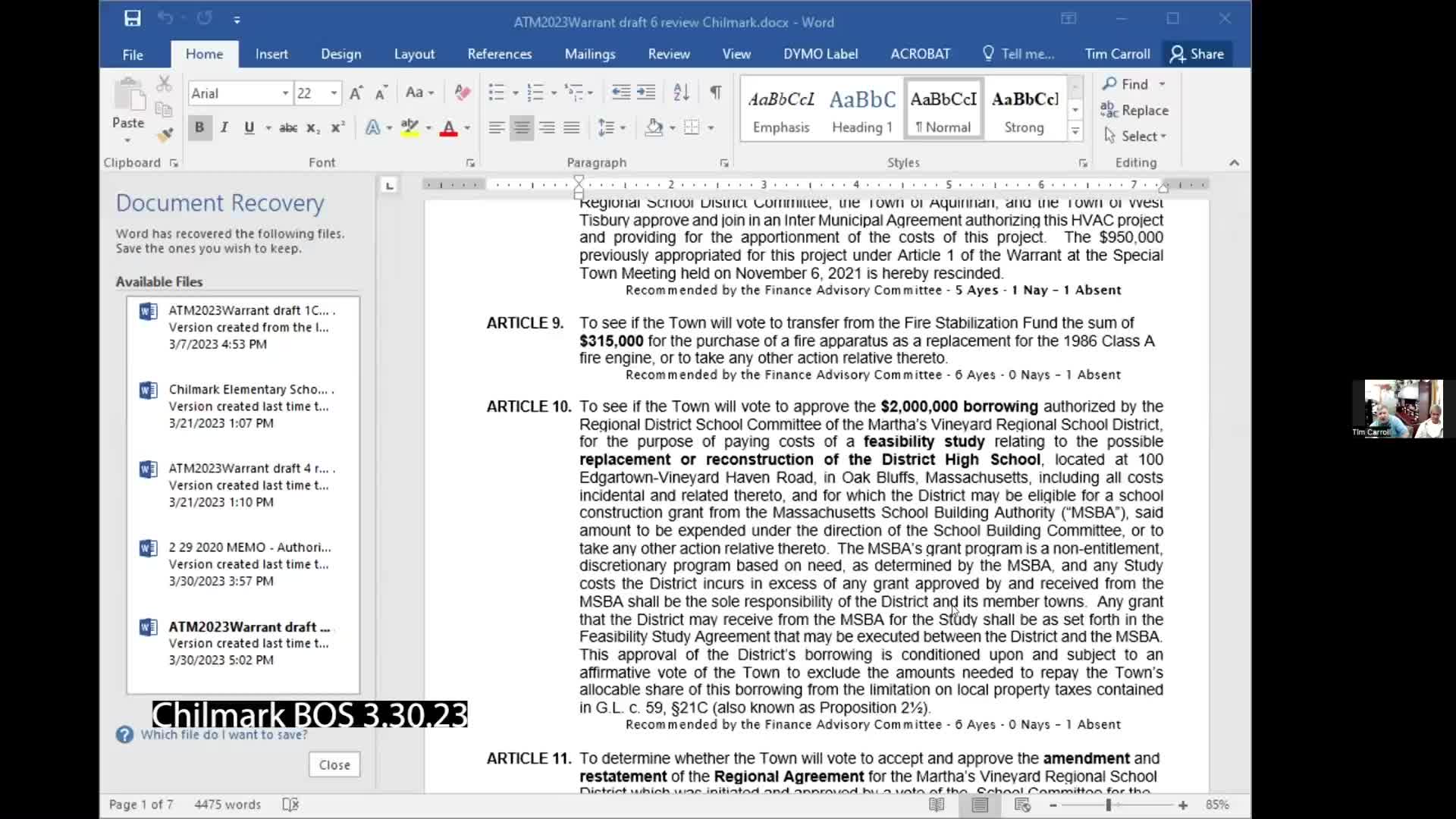Click the Line and Paragraph Spacing icon
This screenshot has height=819, width=1456.
(606, 128)
